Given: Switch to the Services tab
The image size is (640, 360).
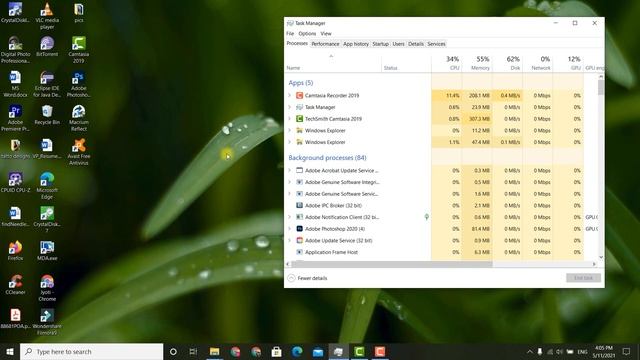Looking at the screenshot, I should click(x=436, y=44).
